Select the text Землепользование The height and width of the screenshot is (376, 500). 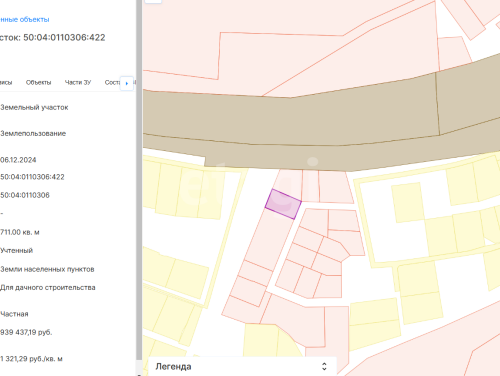tap(33, 133)
